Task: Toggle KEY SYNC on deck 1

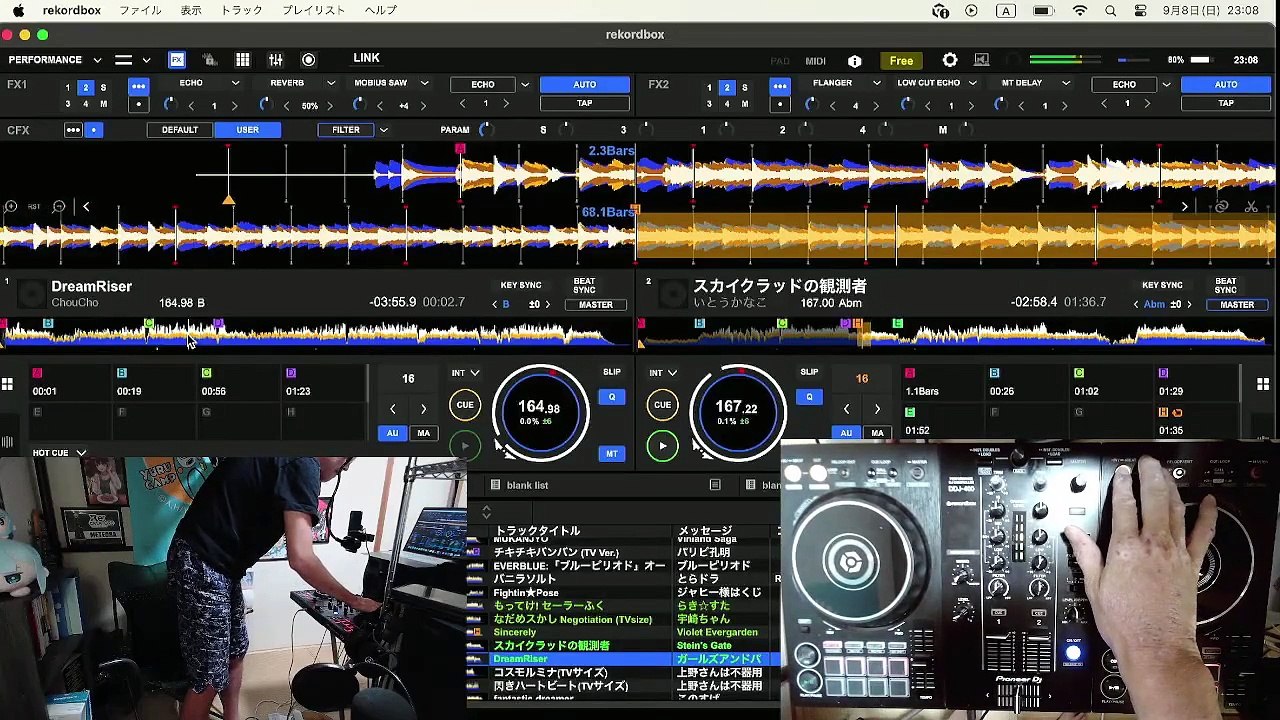Action: tap(520, 285)
